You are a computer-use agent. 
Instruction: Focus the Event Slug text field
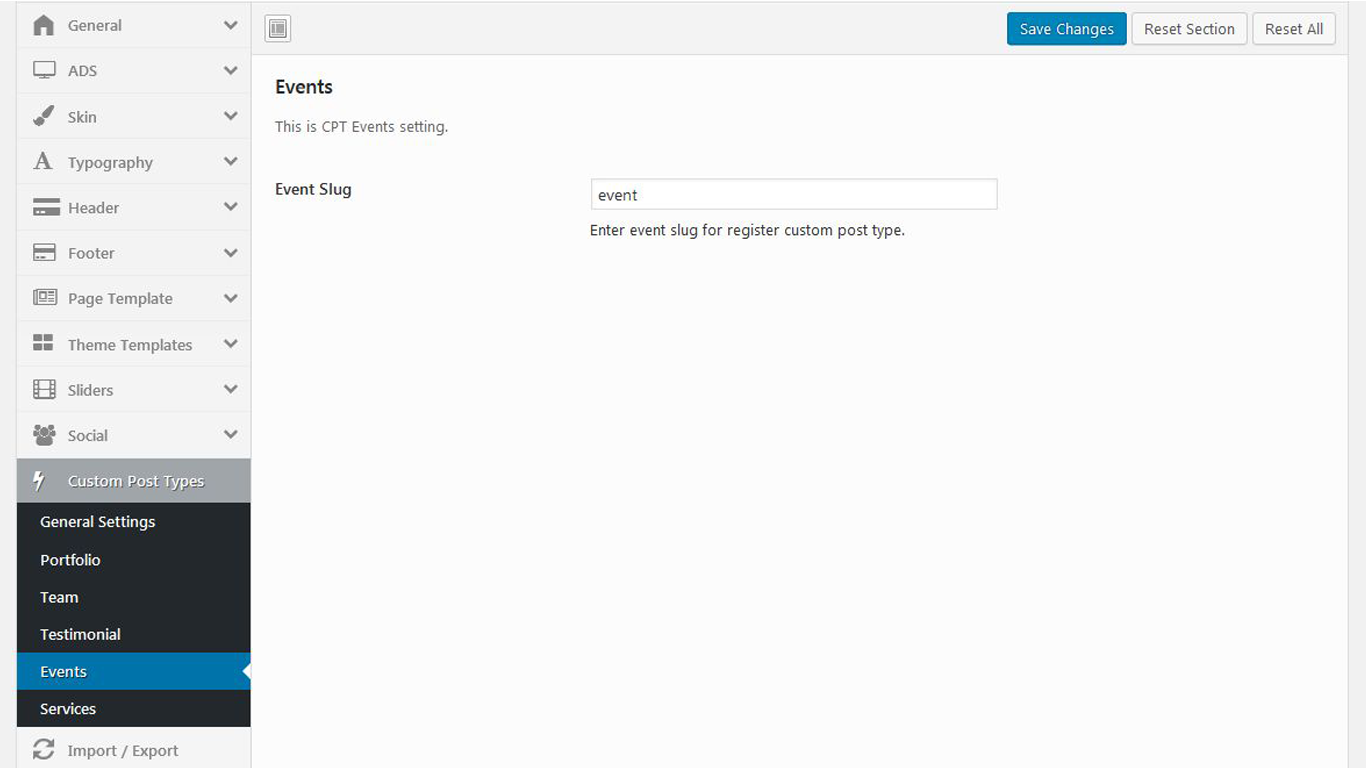[x=794, y=195]
